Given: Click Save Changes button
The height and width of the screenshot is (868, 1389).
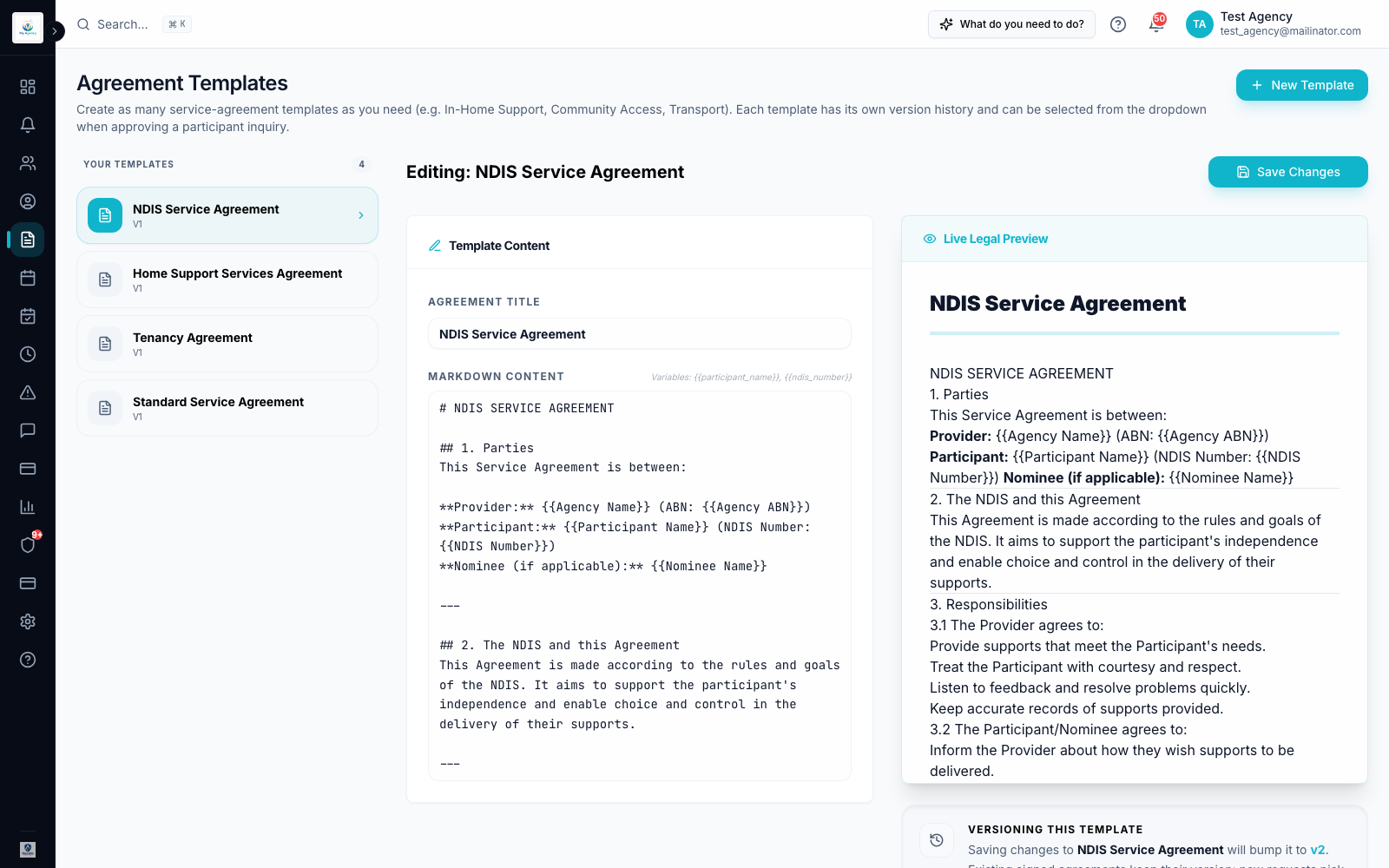Looking at the screenshot, I should pos(1288,172).
